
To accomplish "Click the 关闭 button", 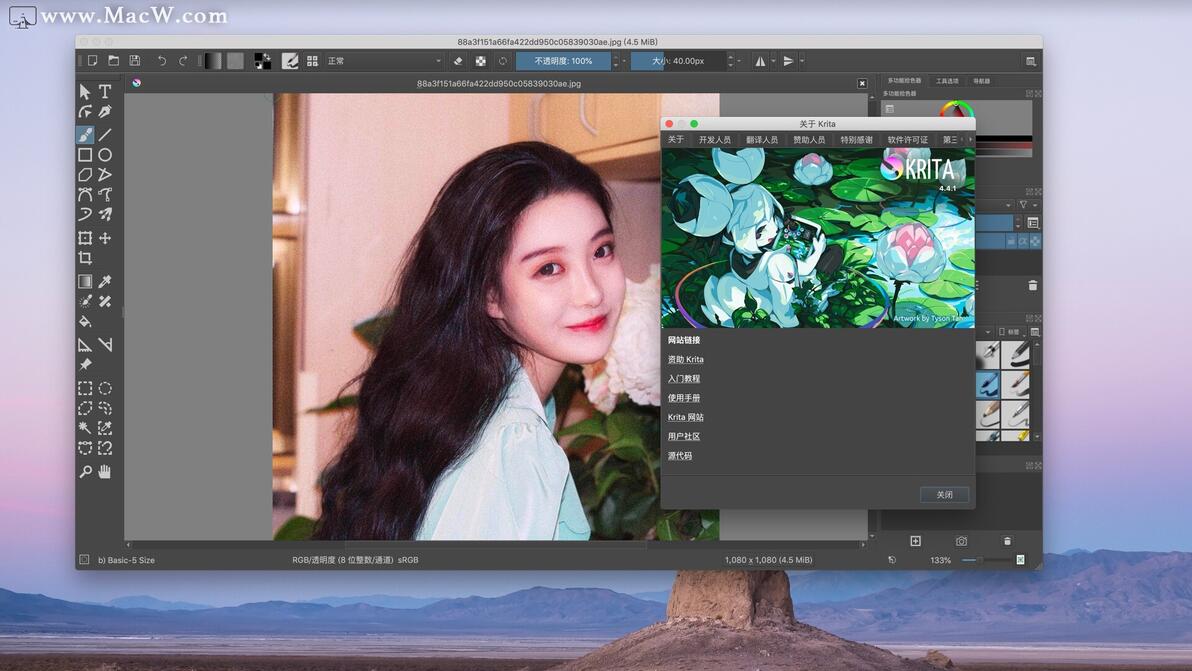I will coord(944,495).
